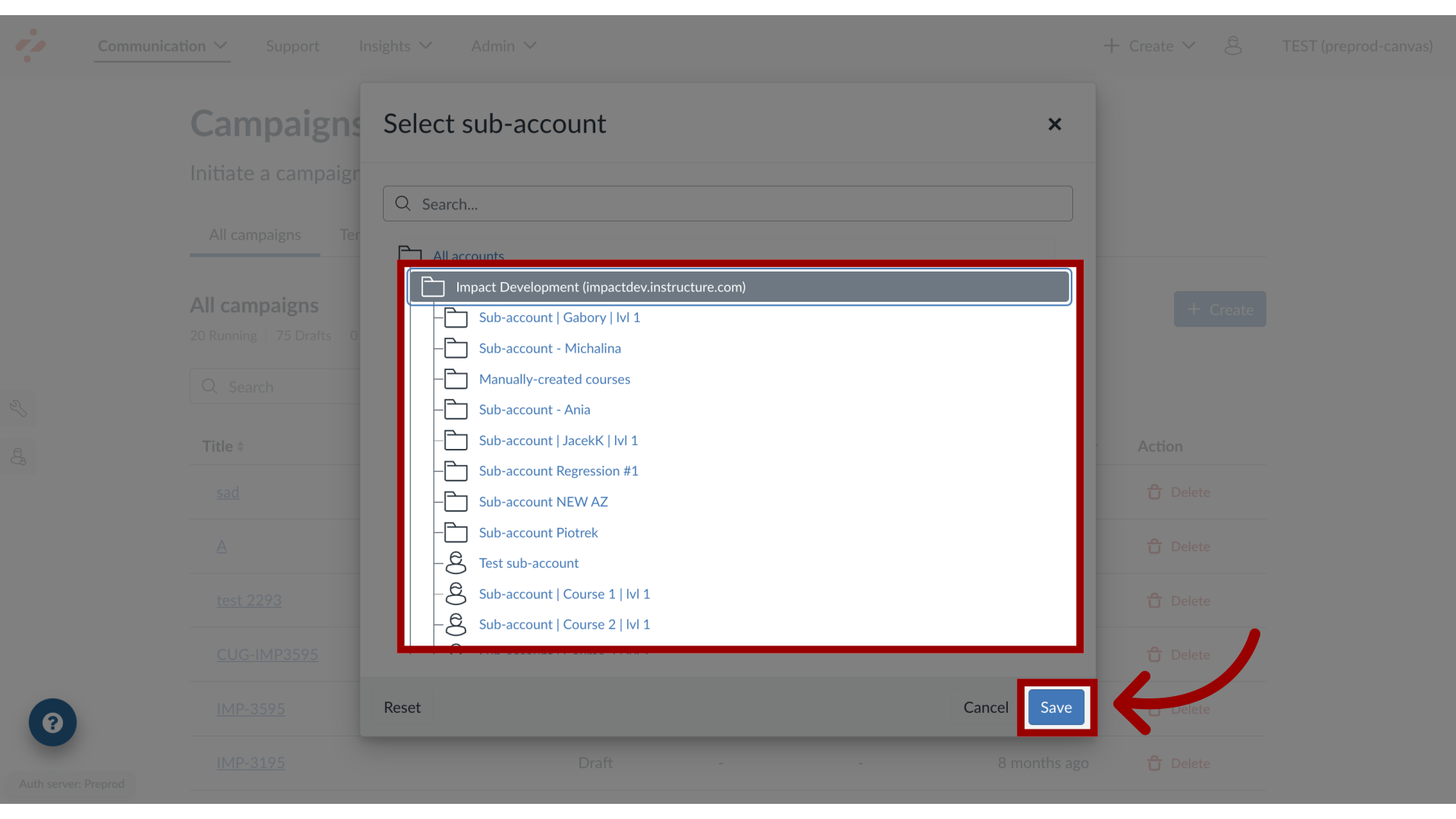Click the blue help question mark button
Image resolution: width=1456 pixels, height=819 pixels.
tap(52, 722)
